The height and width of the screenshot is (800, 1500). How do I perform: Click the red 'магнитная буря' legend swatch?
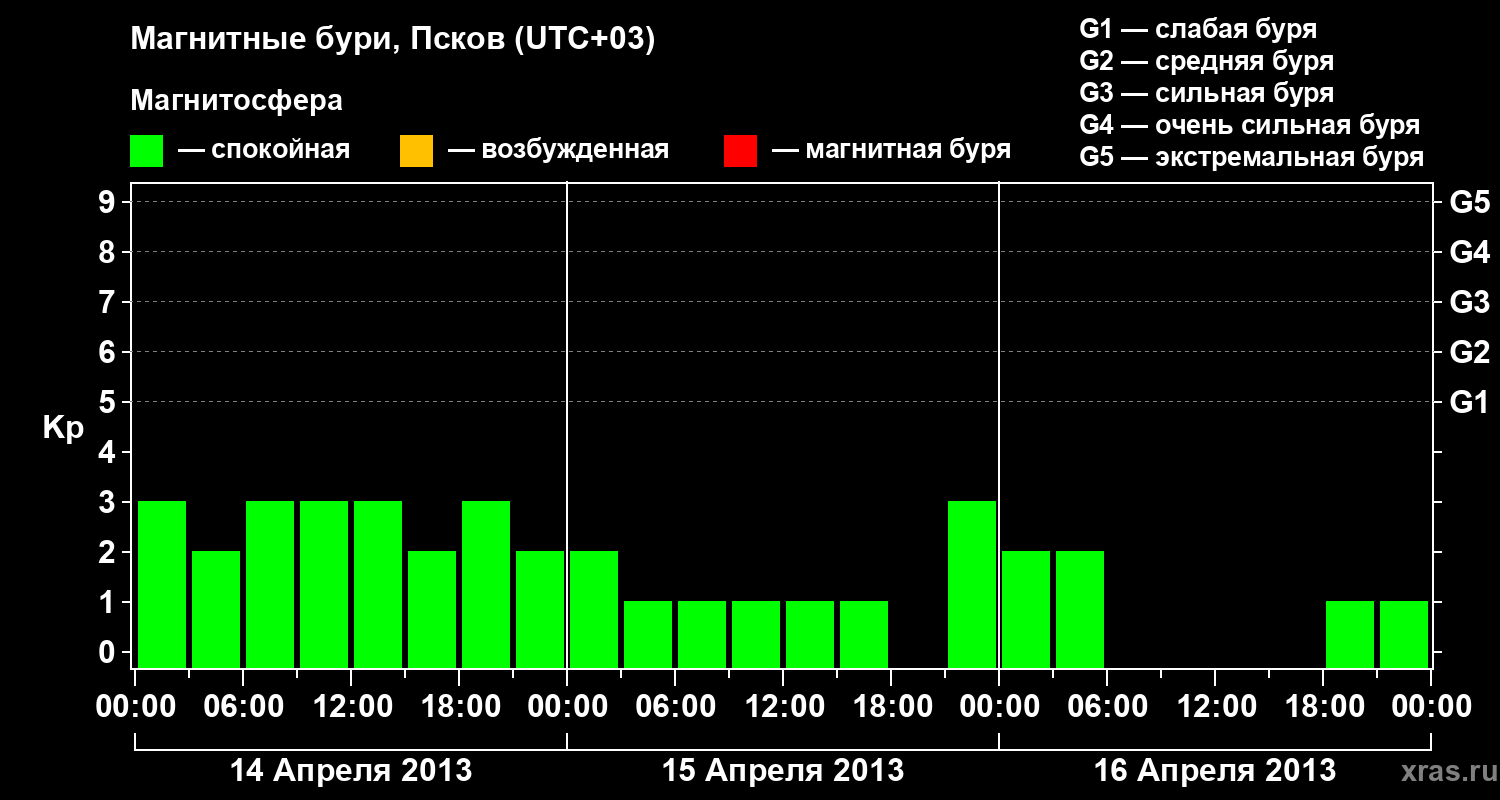740,151
